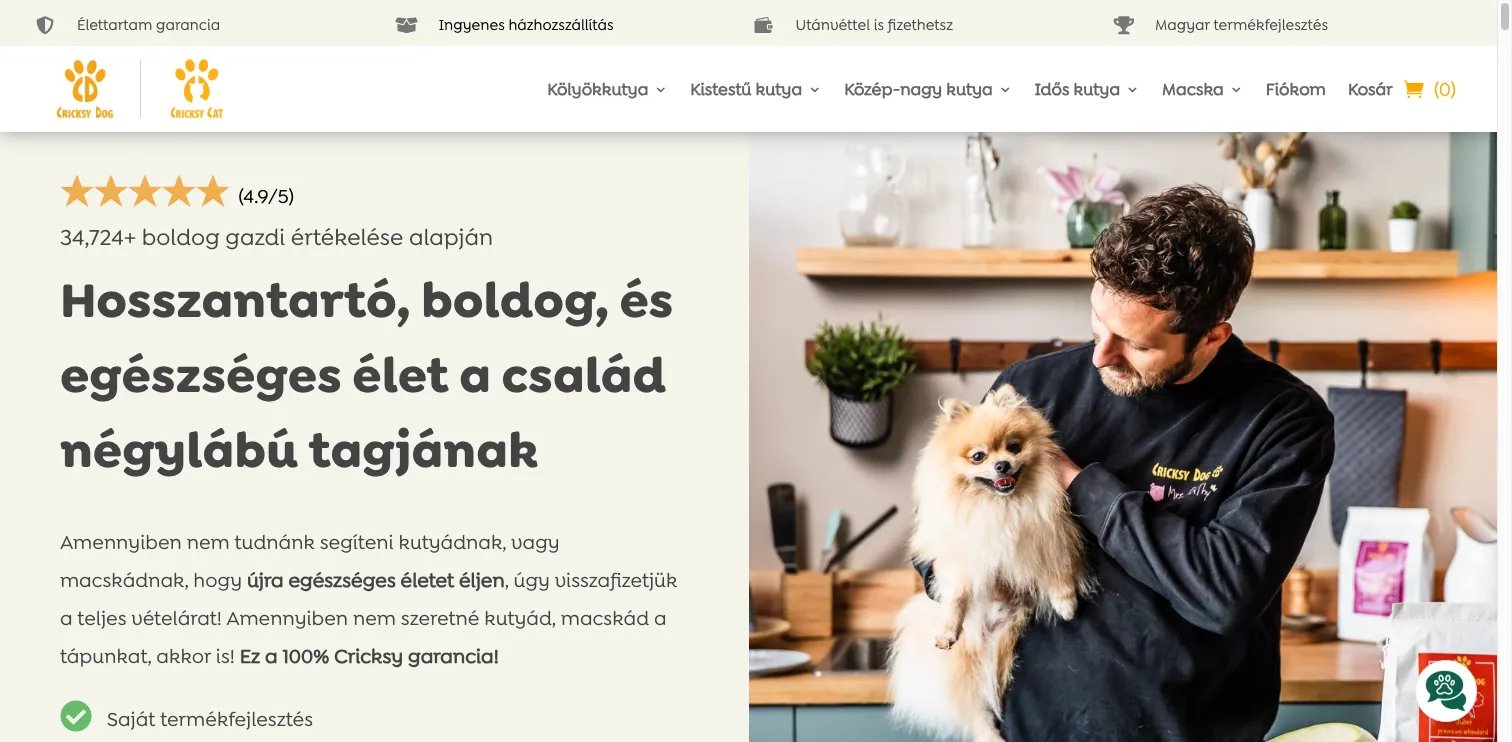
Task: Click the green checkmark by Saját termékfejlesztés
Action: tap(76, 717)
